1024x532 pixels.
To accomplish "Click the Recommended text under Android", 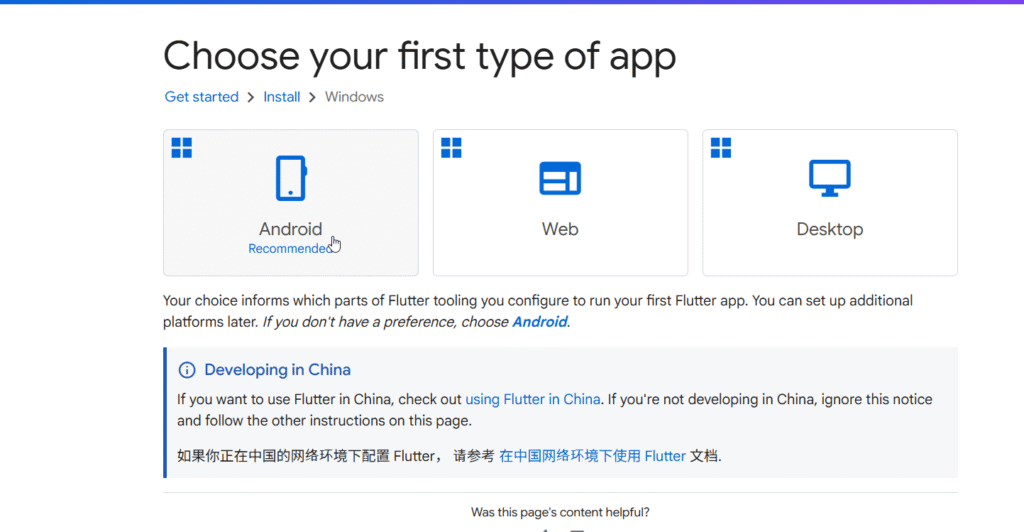I will tap(288, 249).
